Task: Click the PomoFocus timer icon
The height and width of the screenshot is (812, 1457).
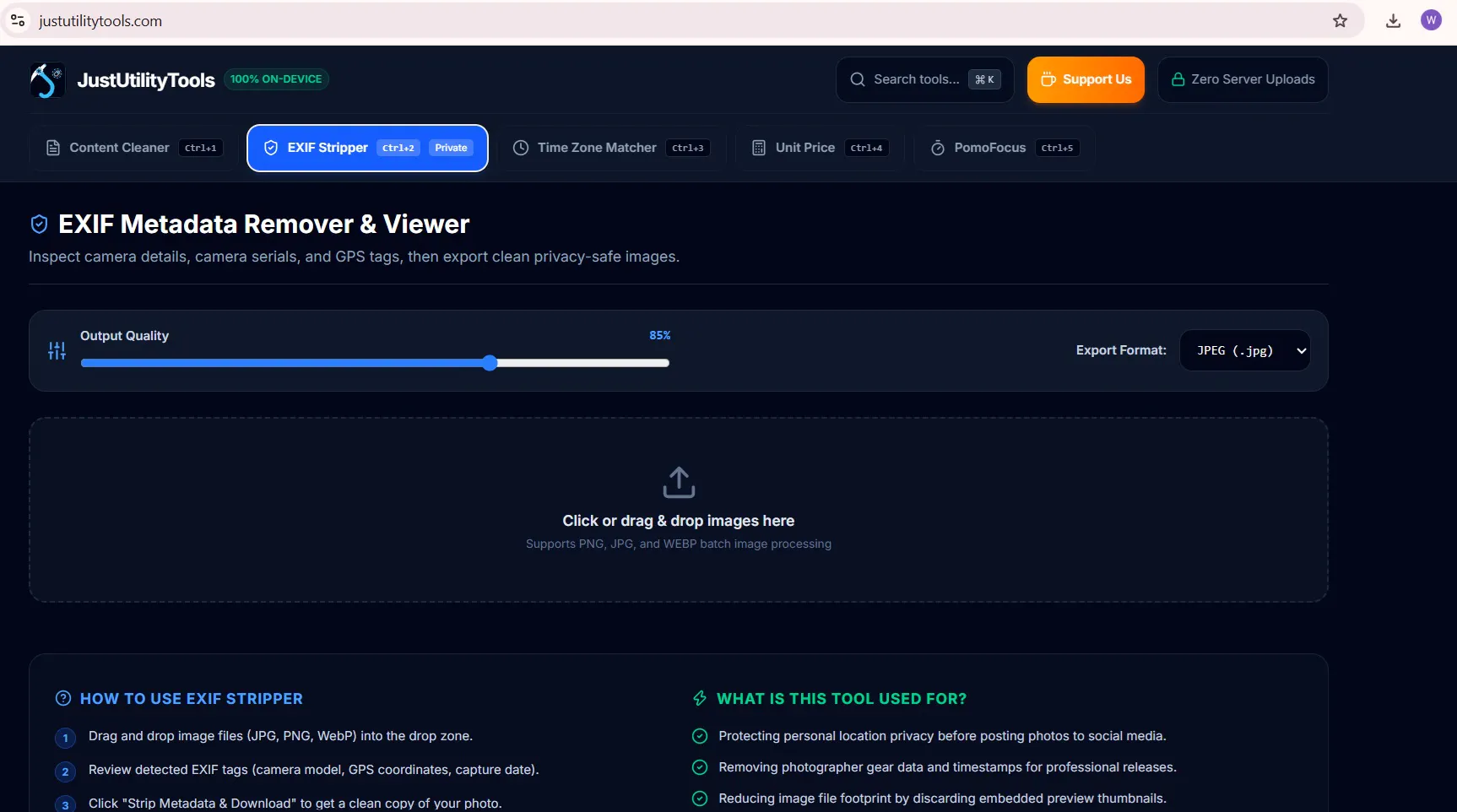Action: click(x=938, y=148)
